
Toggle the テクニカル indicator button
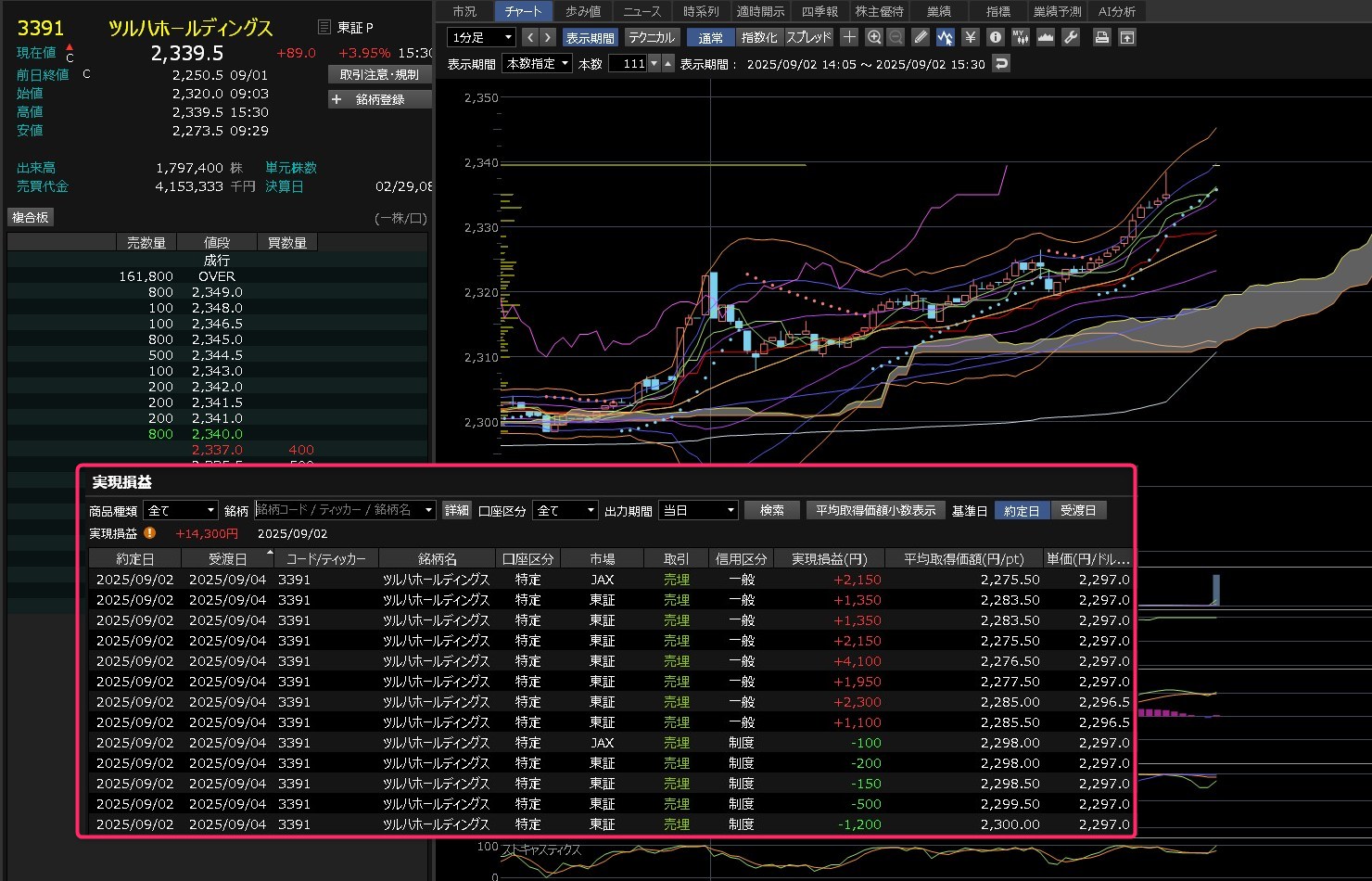tap(651, 38)
